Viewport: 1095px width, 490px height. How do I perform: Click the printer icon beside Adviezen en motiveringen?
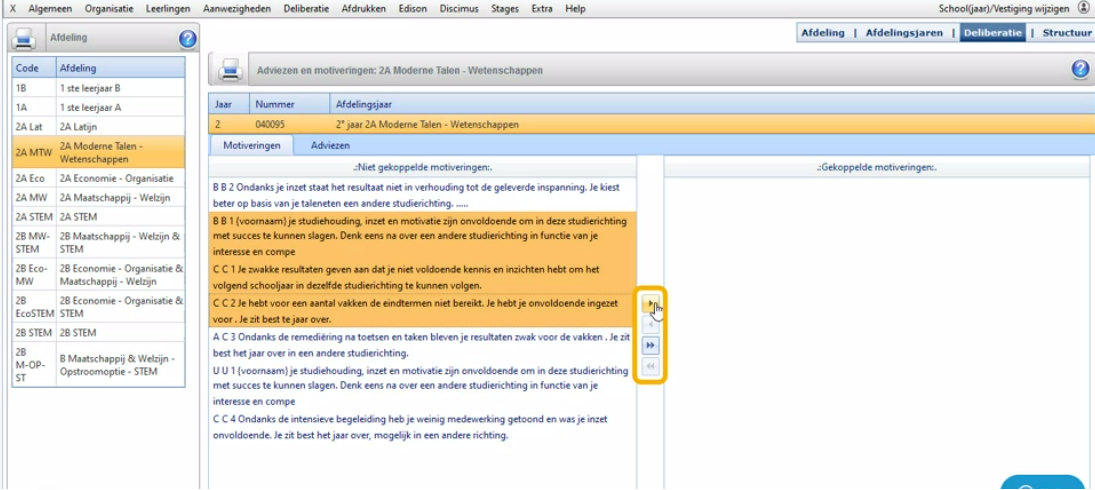tap(230, 70)
